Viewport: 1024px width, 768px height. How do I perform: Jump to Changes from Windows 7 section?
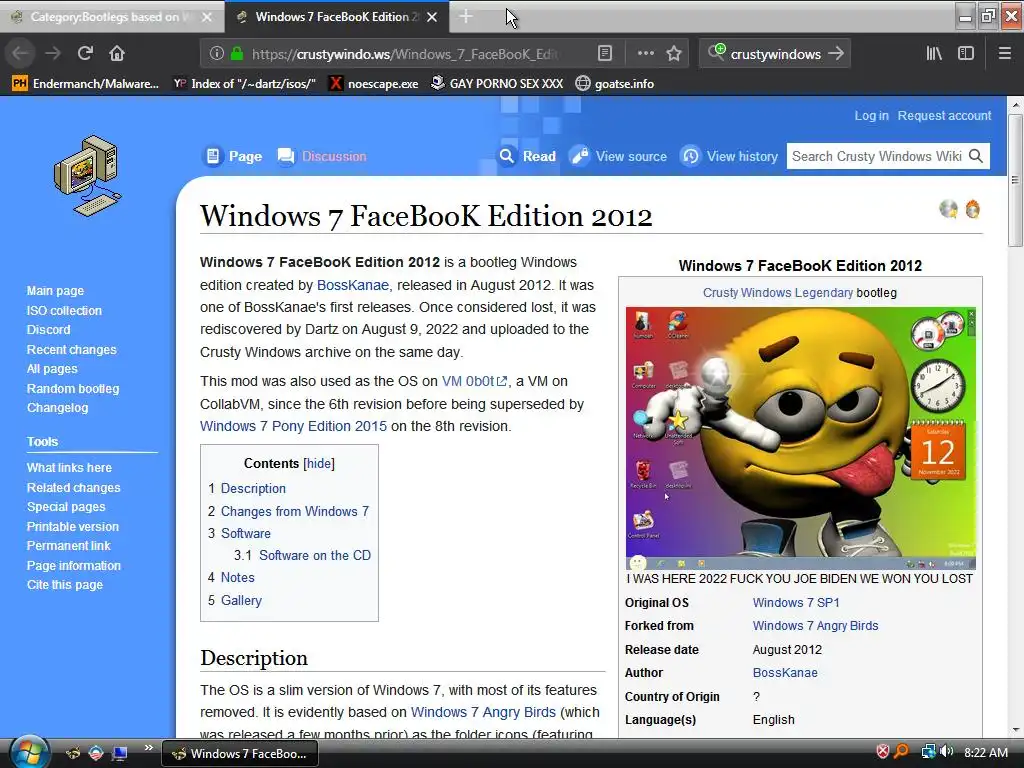coord(295,511)
